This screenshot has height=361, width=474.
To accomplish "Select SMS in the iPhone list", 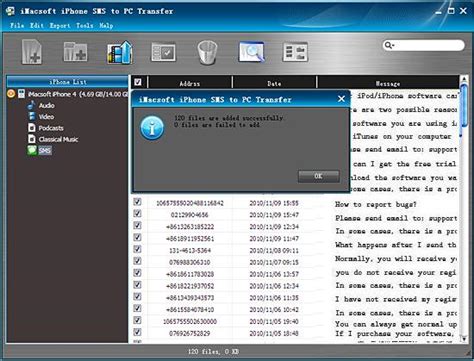I will tap(45, 151).
